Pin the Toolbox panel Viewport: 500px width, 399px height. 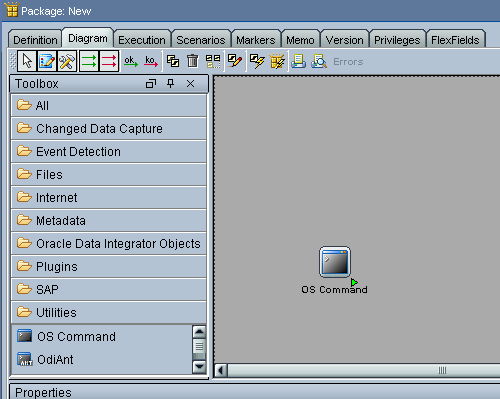tap(171, 83)
